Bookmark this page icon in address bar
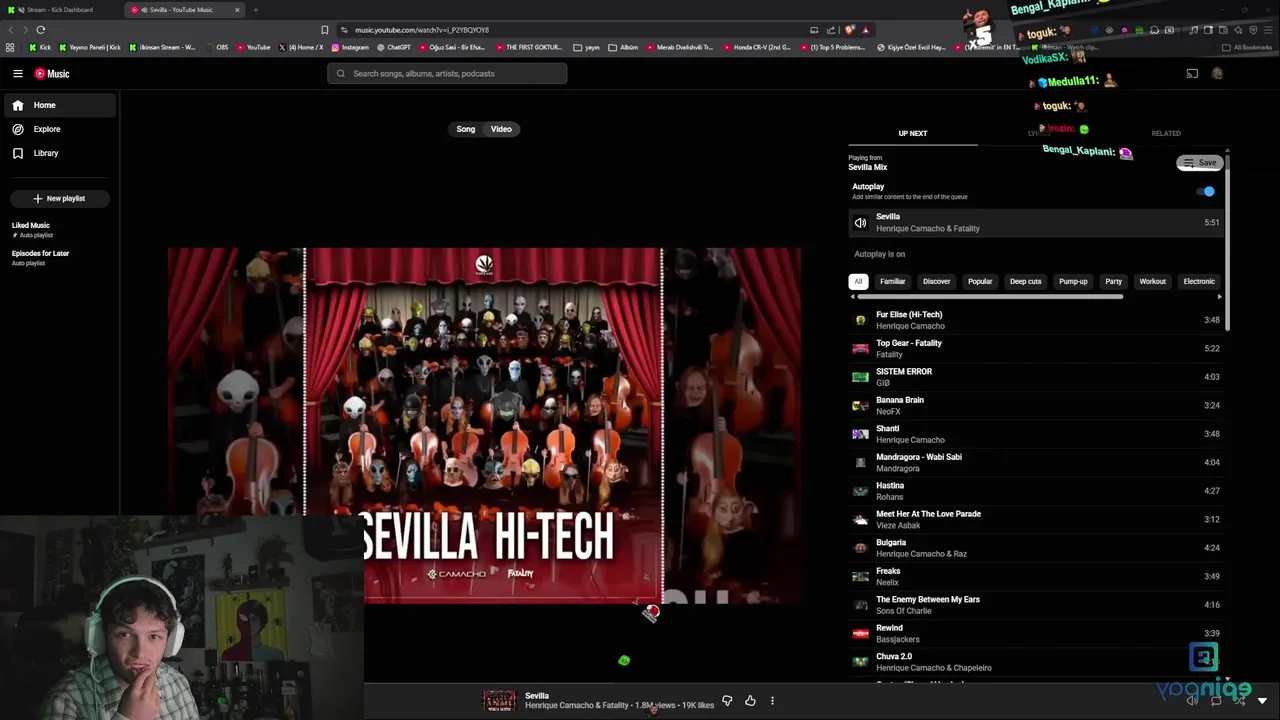The width and height of the screenshot is (1280, 720). 324,30
